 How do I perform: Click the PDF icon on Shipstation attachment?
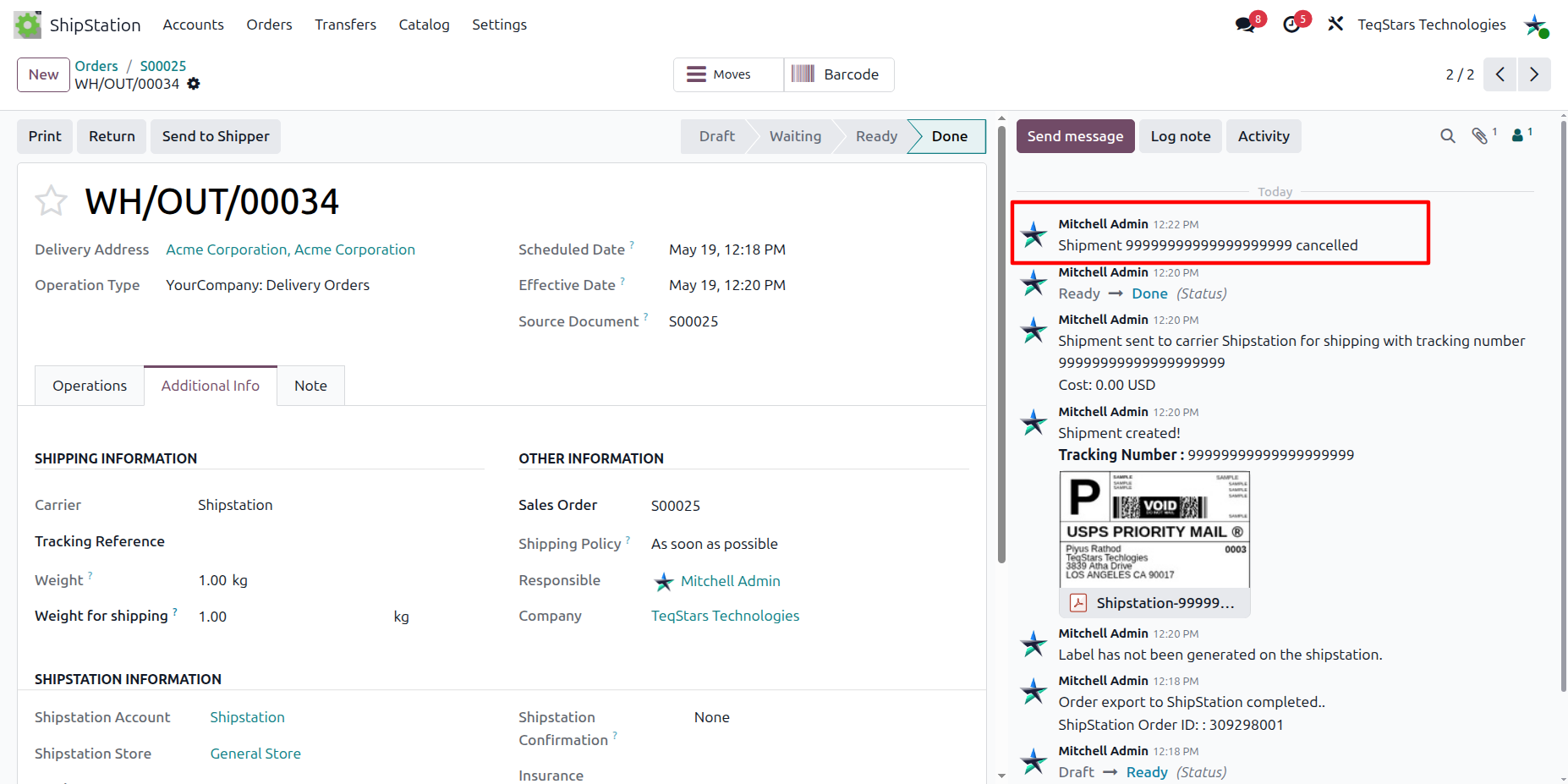point(1078,603)
